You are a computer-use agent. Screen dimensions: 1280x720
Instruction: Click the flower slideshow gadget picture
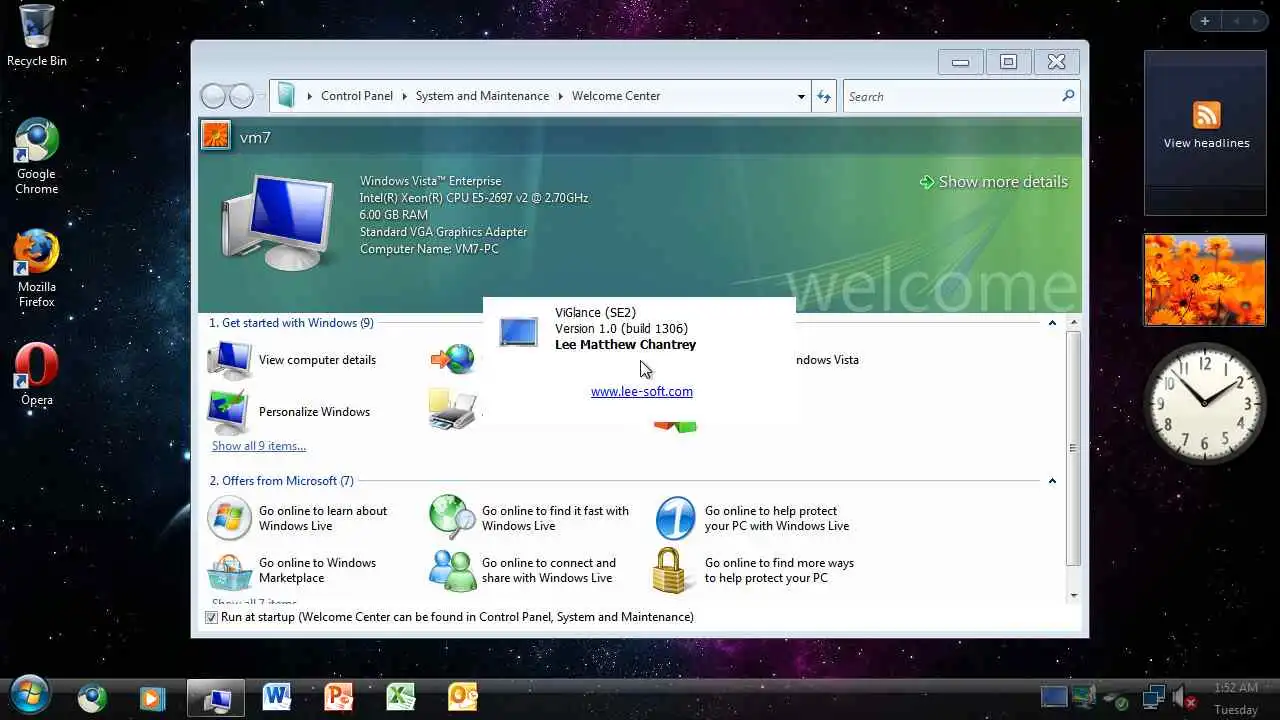(x=1205, y=280)
